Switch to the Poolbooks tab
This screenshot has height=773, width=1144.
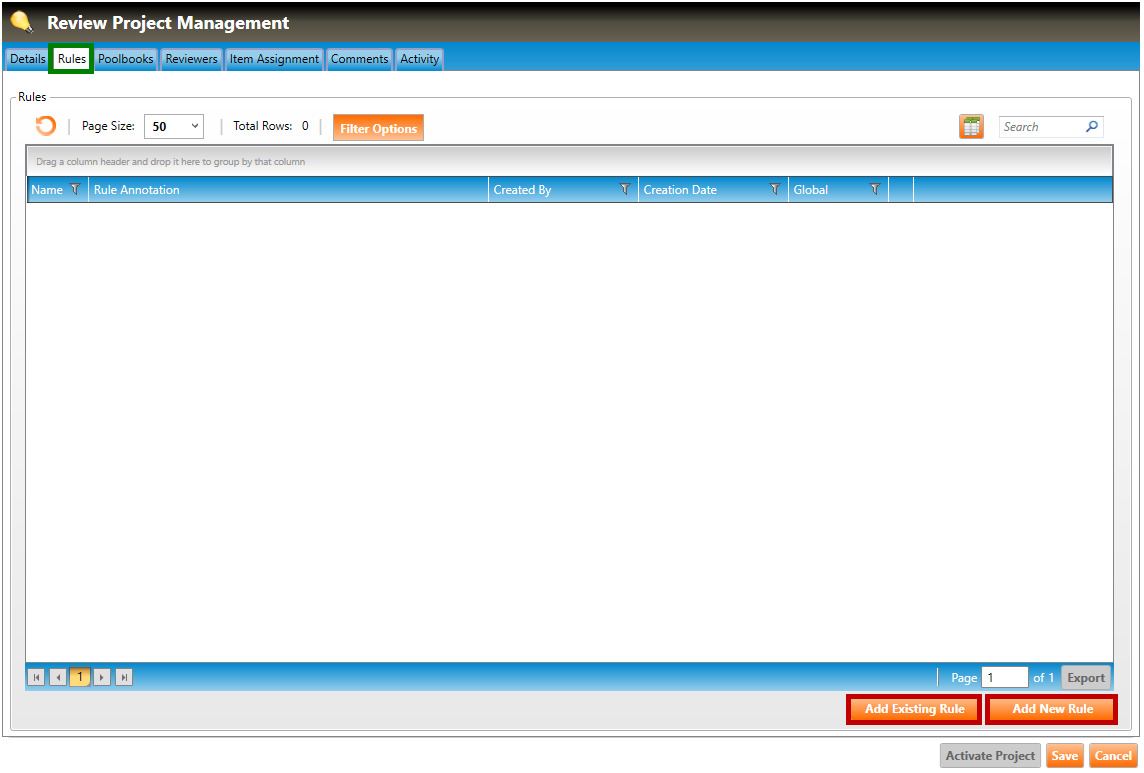point(126,59)
